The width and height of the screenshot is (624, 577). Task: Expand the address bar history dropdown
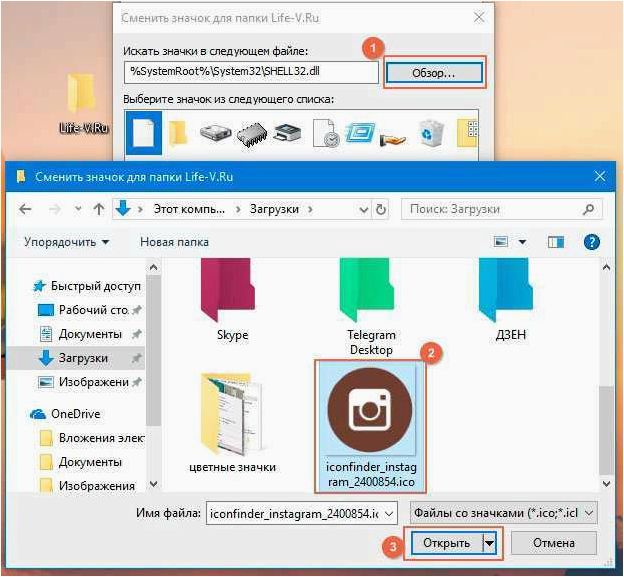tap(363, 209)
